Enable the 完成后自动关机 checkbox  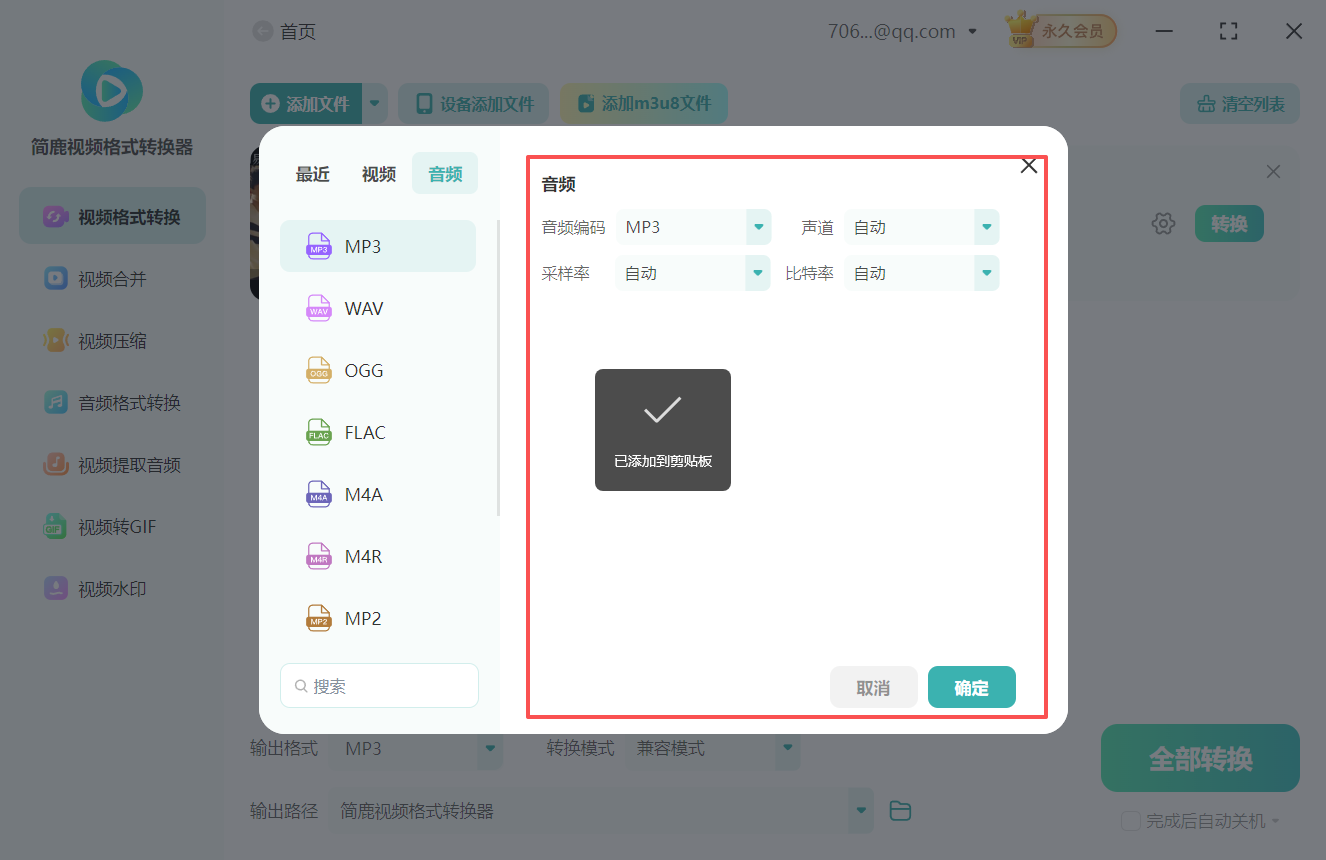[x=1131, y=820]
